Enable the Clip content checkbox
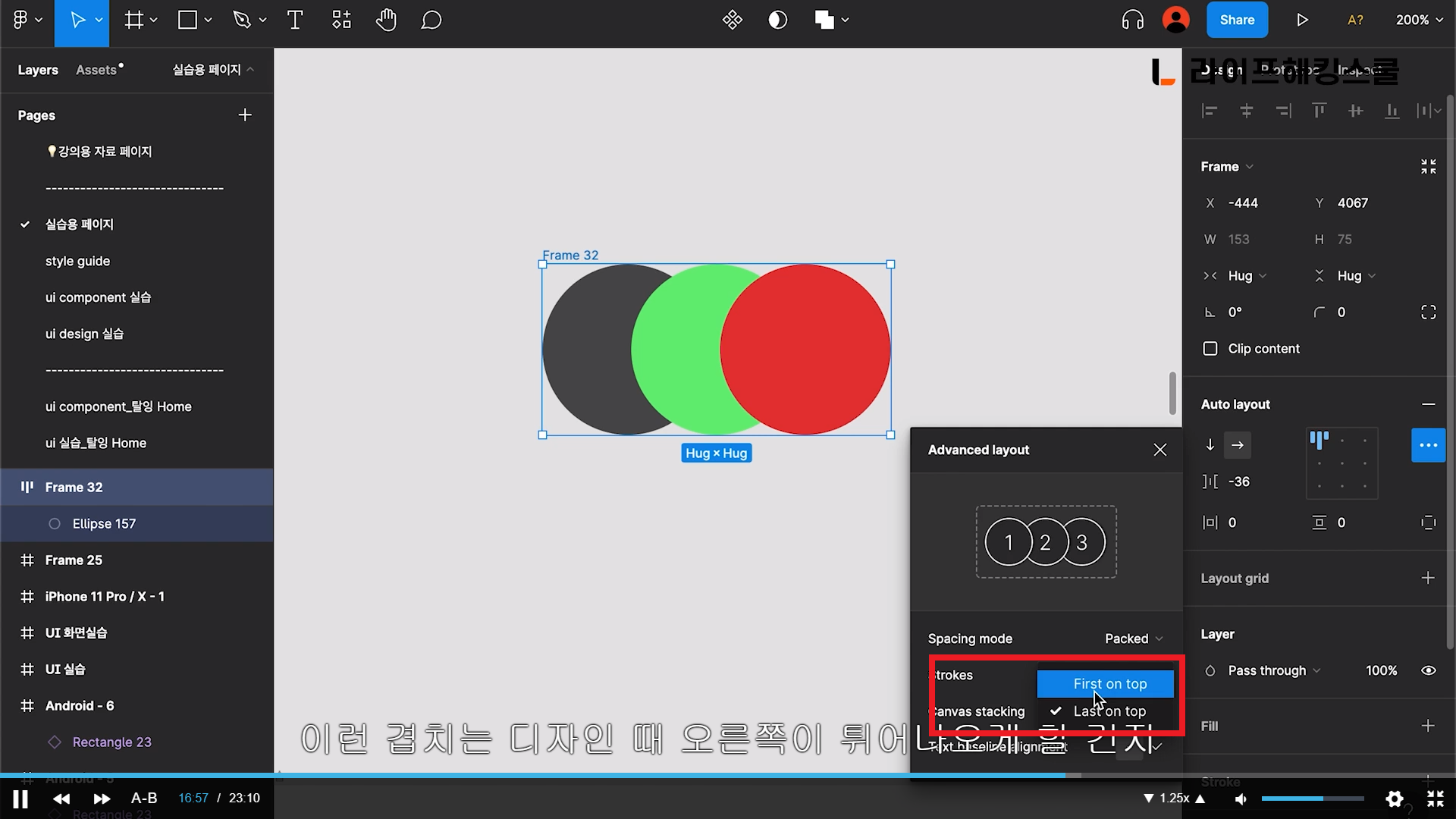The width and height of the screenshot is (1456, 819). [x=1210, y=349]
